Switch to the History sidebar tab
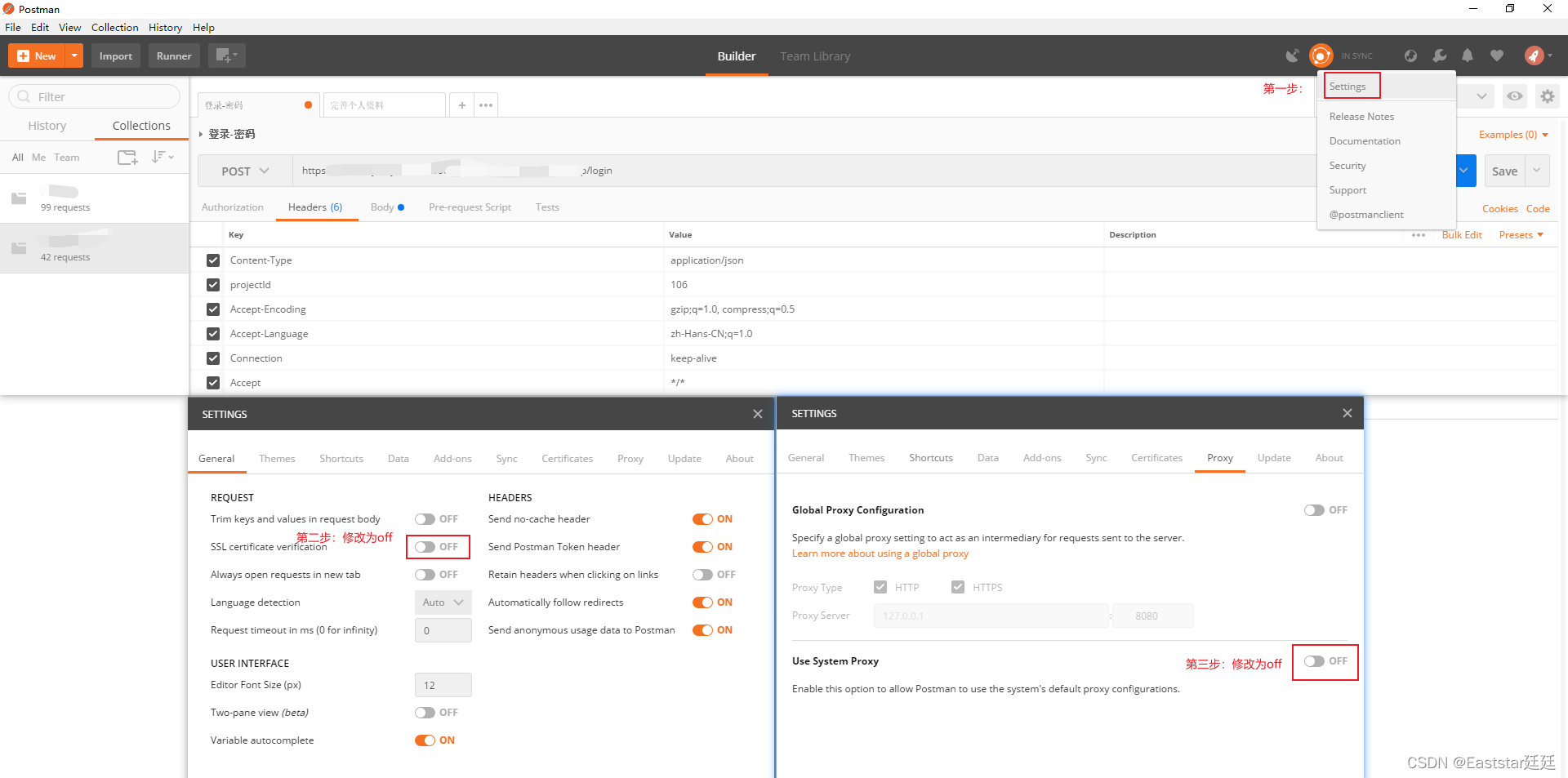Image resolution: width=1568 pixels, height=778 pixels. tap(47, 126)
